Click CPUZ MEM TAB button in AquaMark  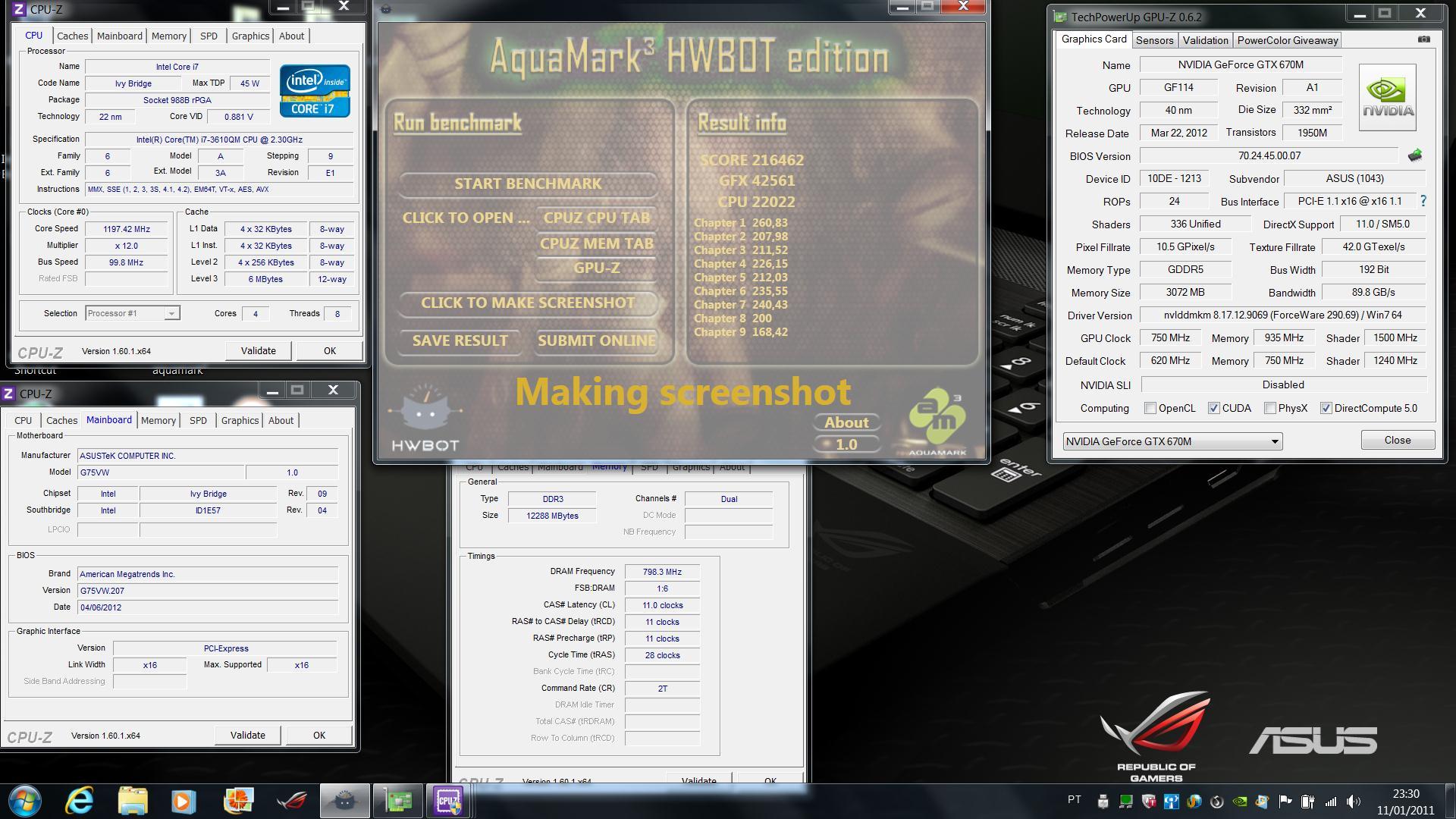pos(597,243)
